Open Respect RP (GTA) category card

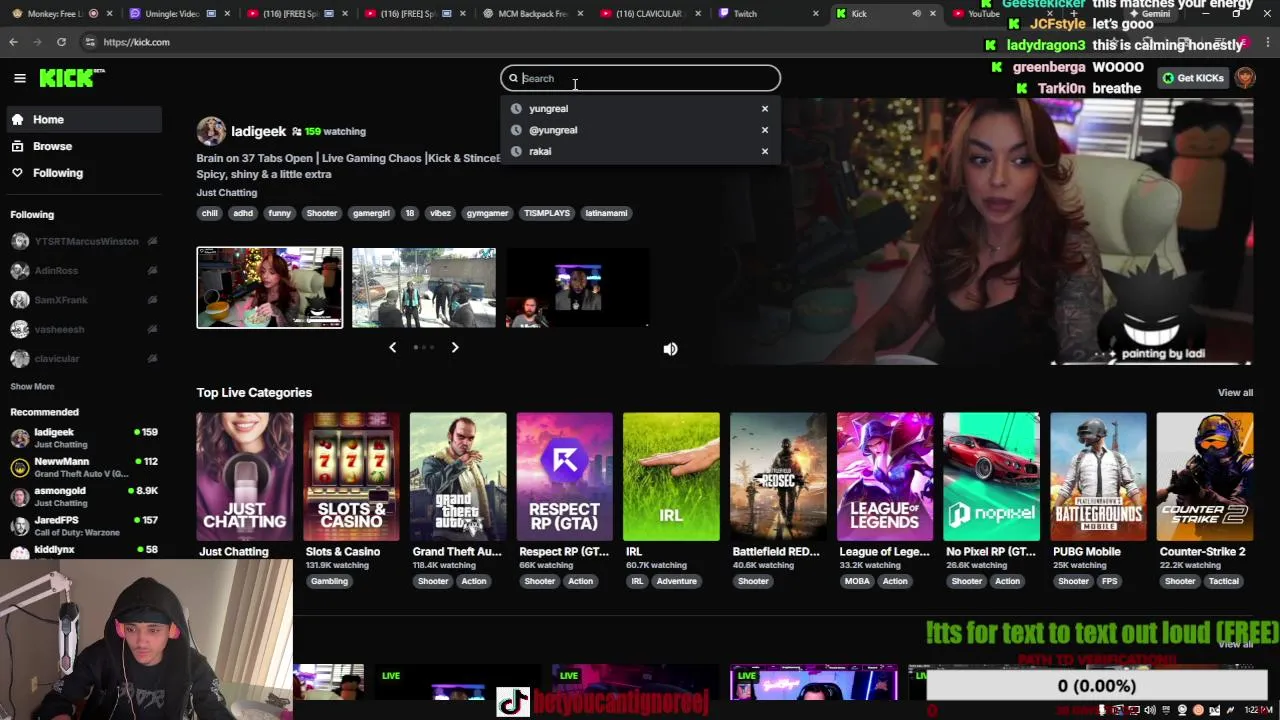click(565, 476)
